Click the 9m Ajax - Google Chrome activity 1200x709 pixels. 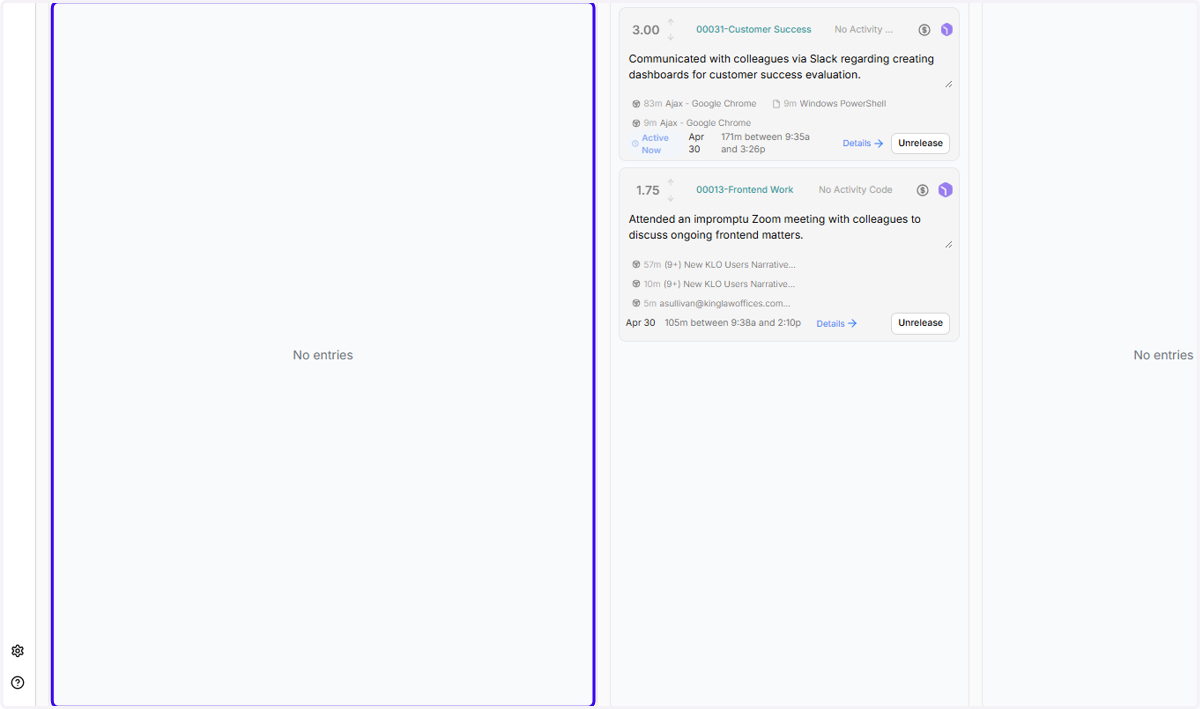click(x=692, y=123)
